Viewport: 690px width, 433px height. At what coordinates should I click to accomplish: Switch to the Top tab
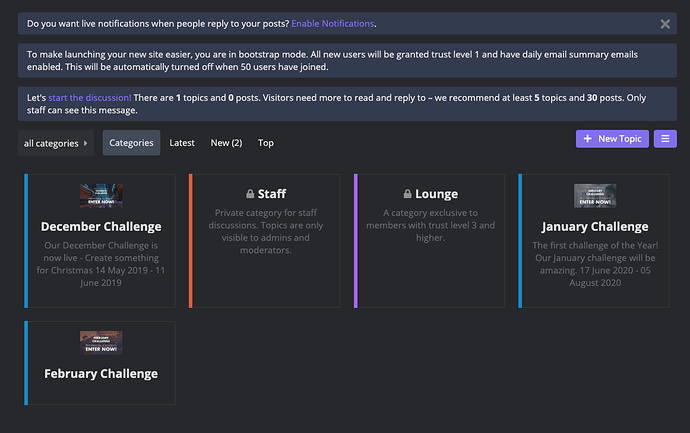266,143
